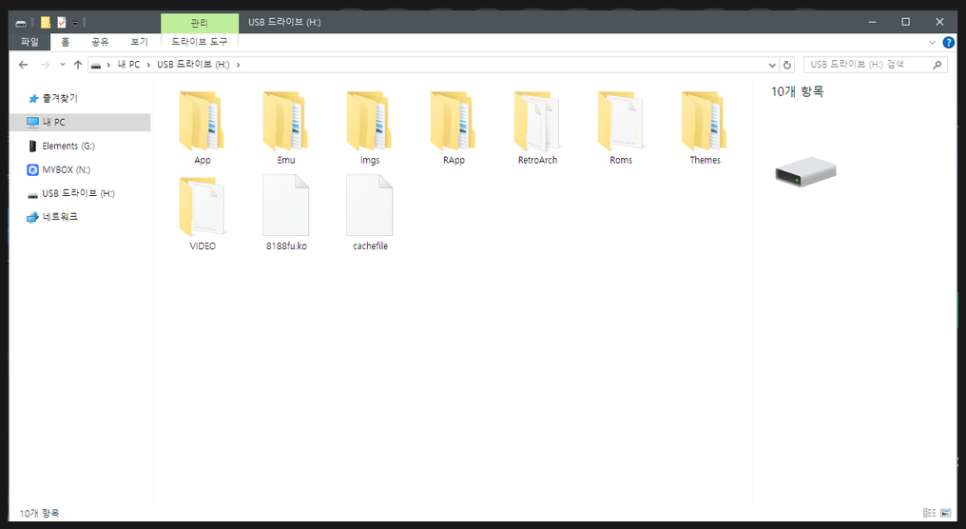966x529 pixels.
Task: Open Explorer help question mark
Action: [949, 42]
